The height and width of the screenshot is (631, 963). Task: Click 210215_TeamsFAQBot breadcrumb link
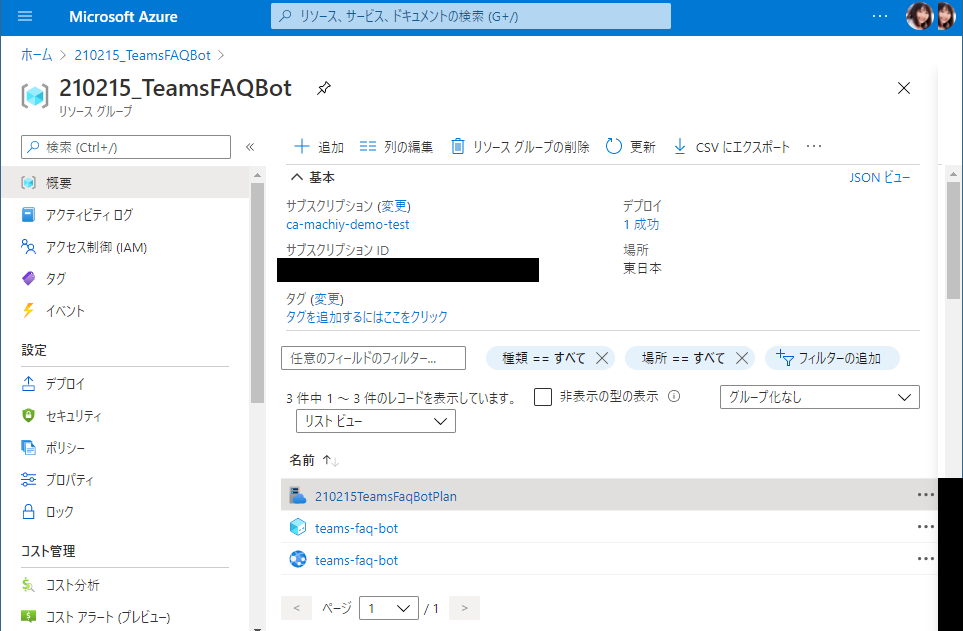point(142,55)
